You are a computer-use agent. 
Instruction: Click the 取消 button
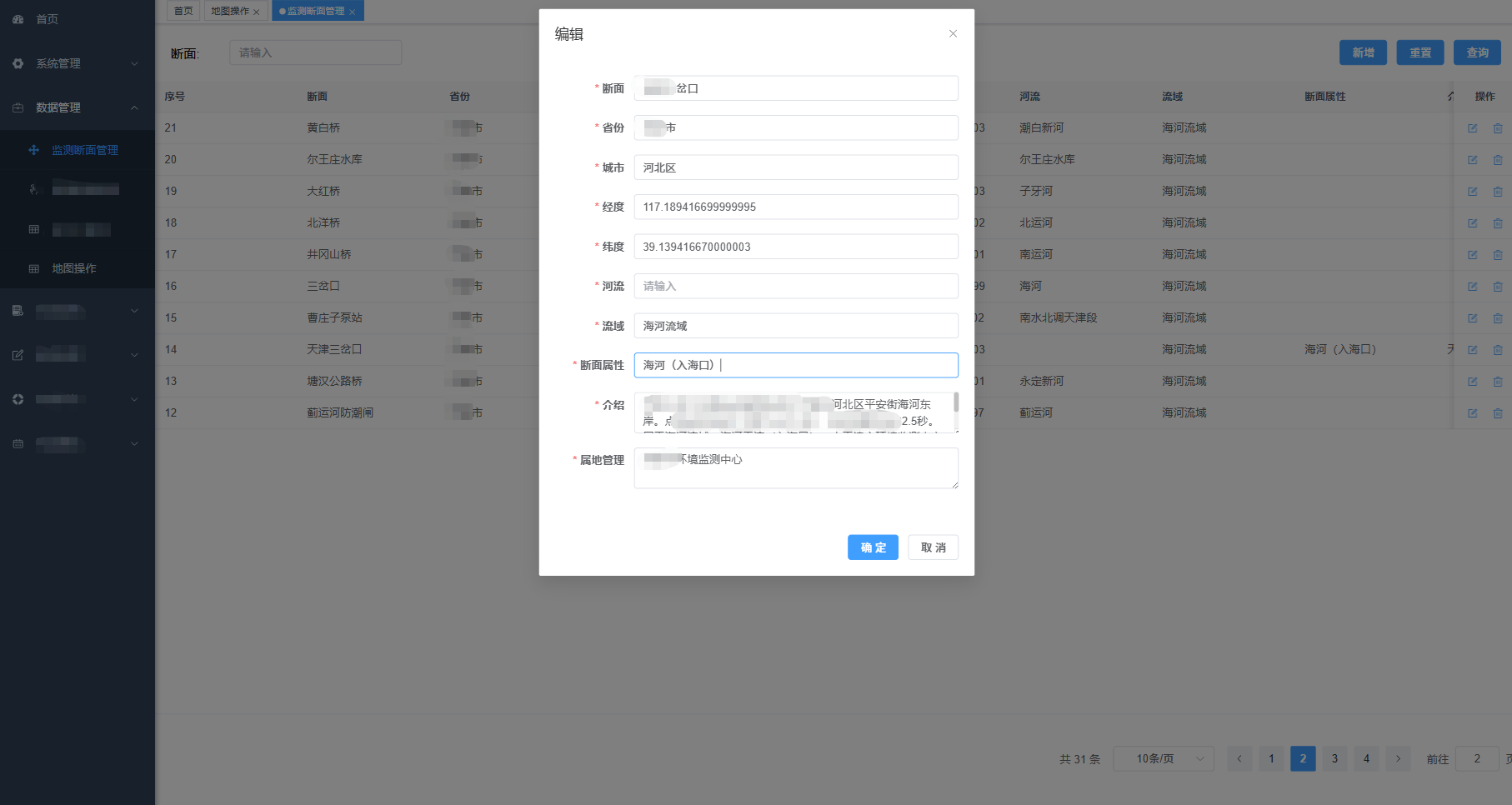(933, 547)
